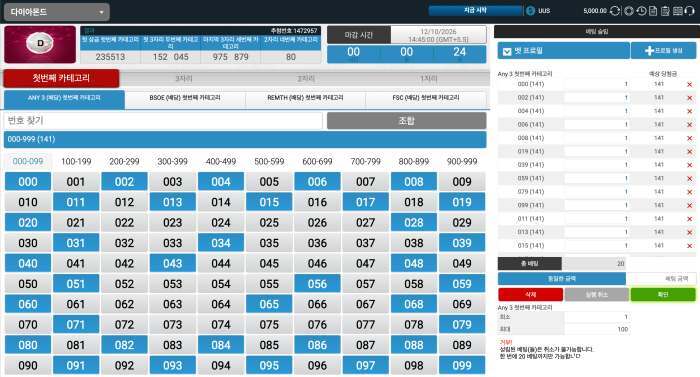This screenshot has width=700, height=377.
Task: Remove bet 008 (141) with red X
Action: coord(689,138)
